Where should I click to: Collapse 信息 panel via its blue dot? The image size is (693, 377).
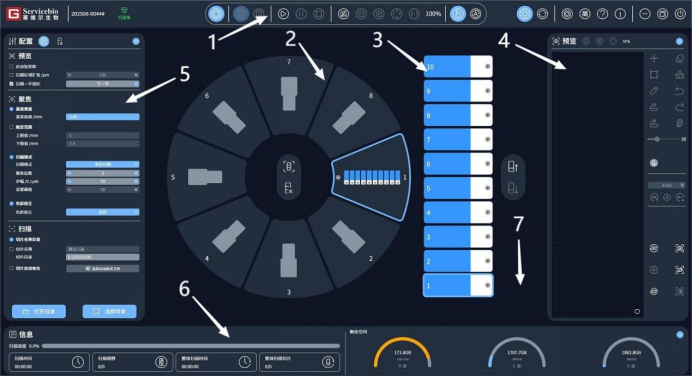coord(680,335)
